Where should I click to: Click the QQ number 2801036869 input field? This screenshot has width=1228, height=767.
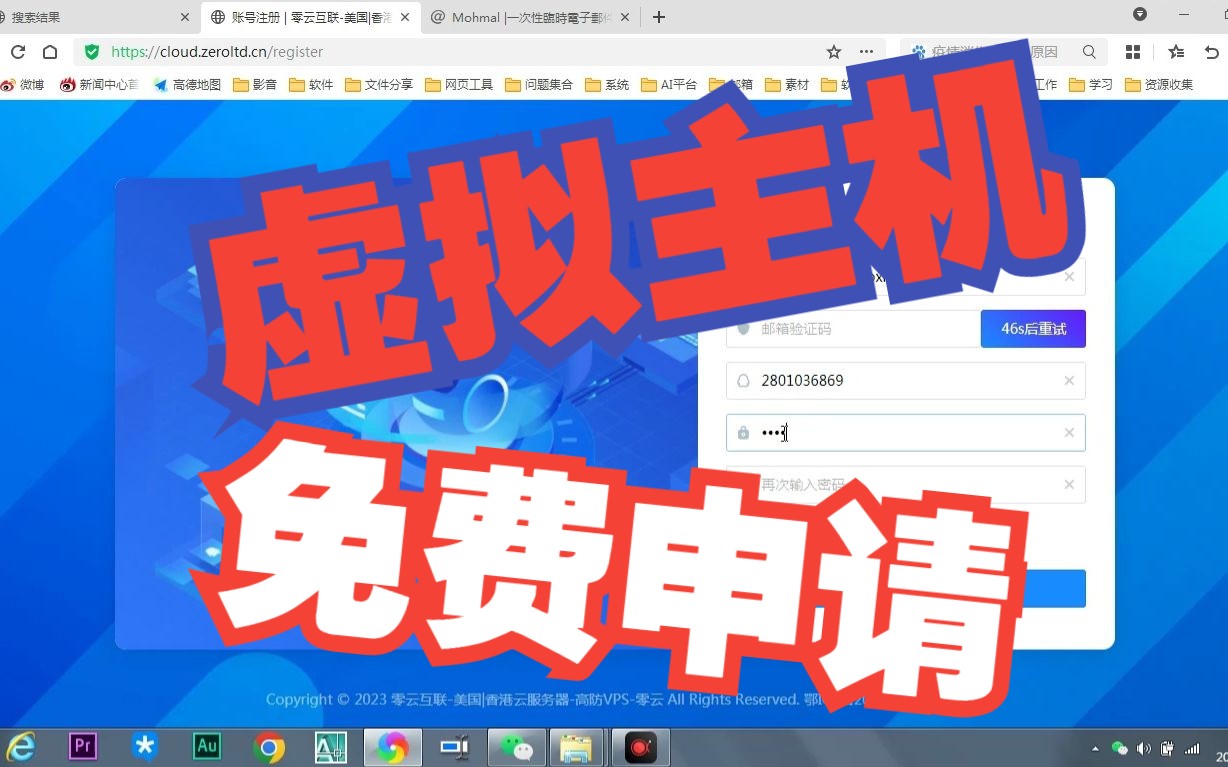900,380
